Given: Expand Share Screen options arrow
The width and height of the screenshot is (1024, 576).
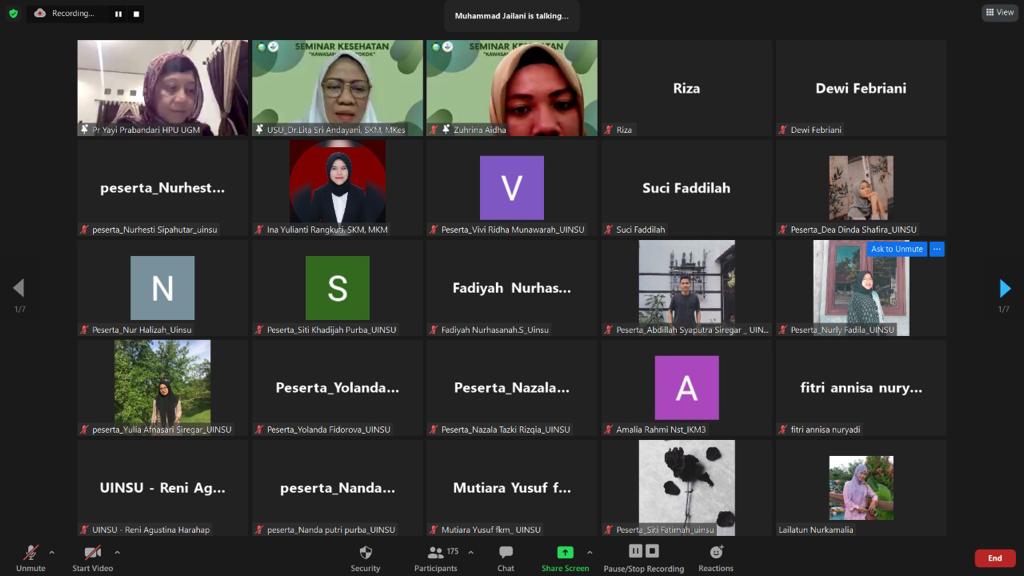Looking at the screenshot, I should coord(590,552).
